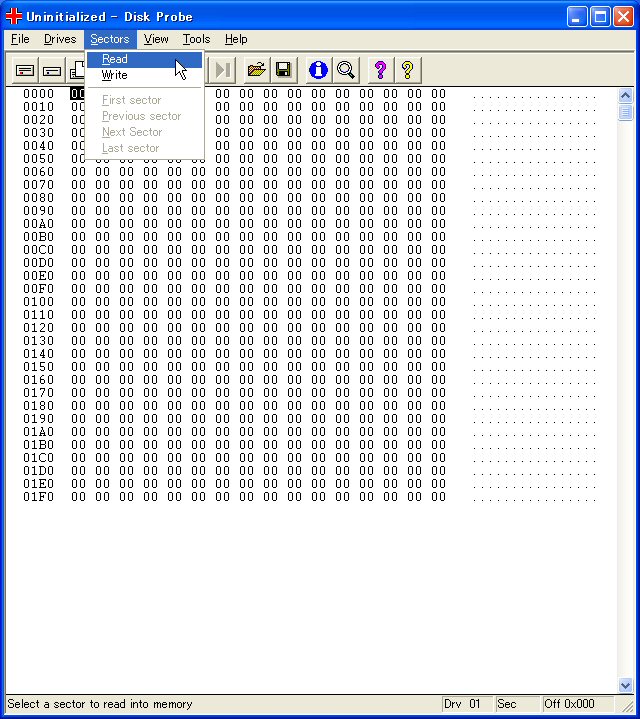Click the vertical scrollbar thumb
640x719 pixels.
click(625, 112)
